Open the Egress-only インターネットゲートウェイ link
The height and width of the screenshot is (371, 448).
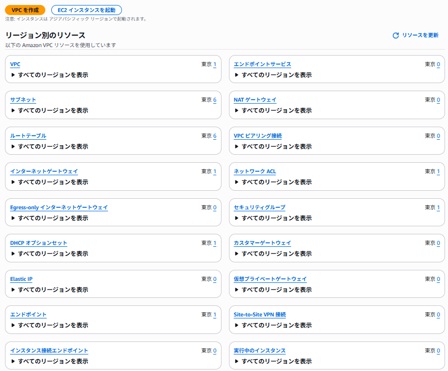[x=59, y=207]
